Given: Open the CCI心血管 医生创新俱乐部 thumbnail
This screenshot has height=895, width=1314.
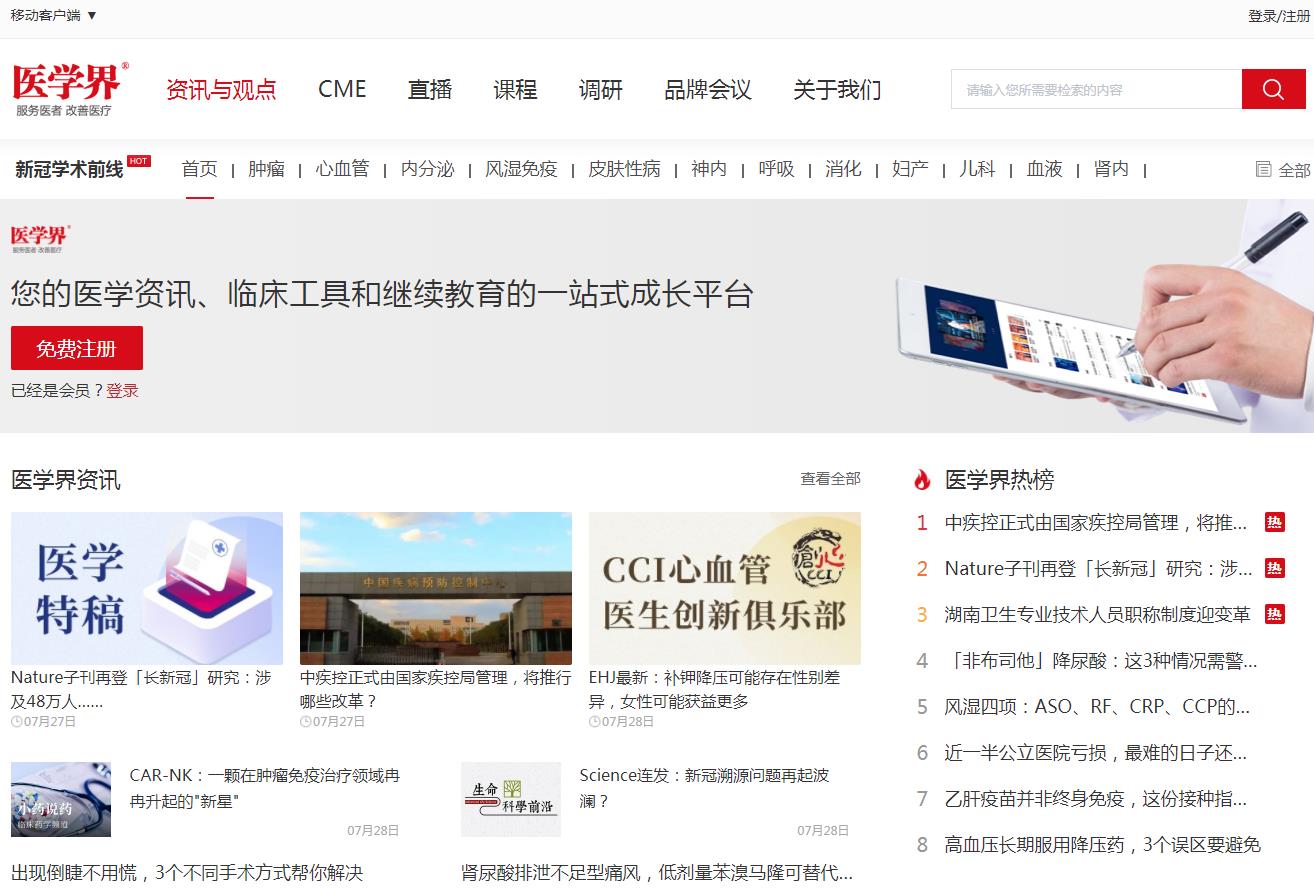Looking at the screenshot, I should click(x=725, y=588).
